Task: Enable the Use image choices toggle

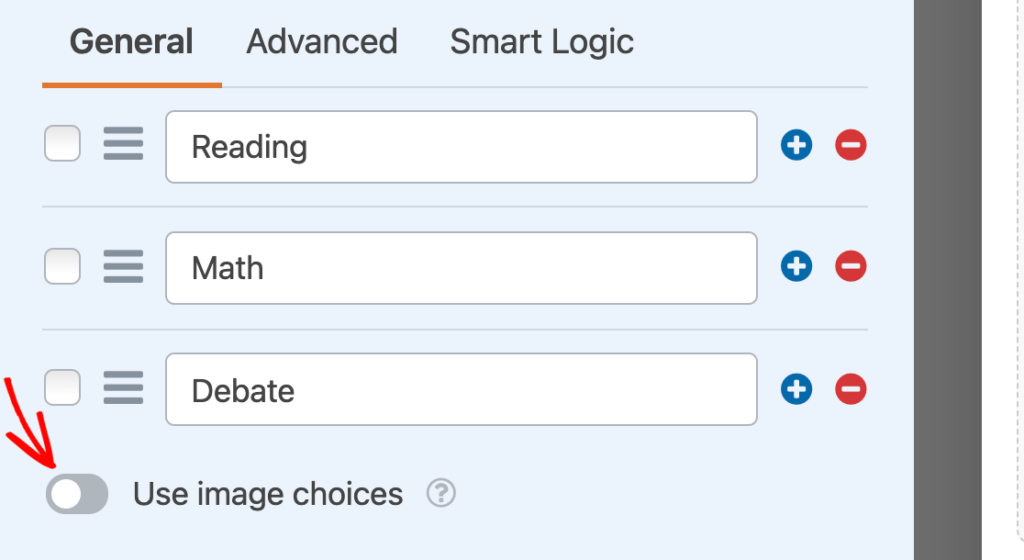Action: tap(77, 494)
